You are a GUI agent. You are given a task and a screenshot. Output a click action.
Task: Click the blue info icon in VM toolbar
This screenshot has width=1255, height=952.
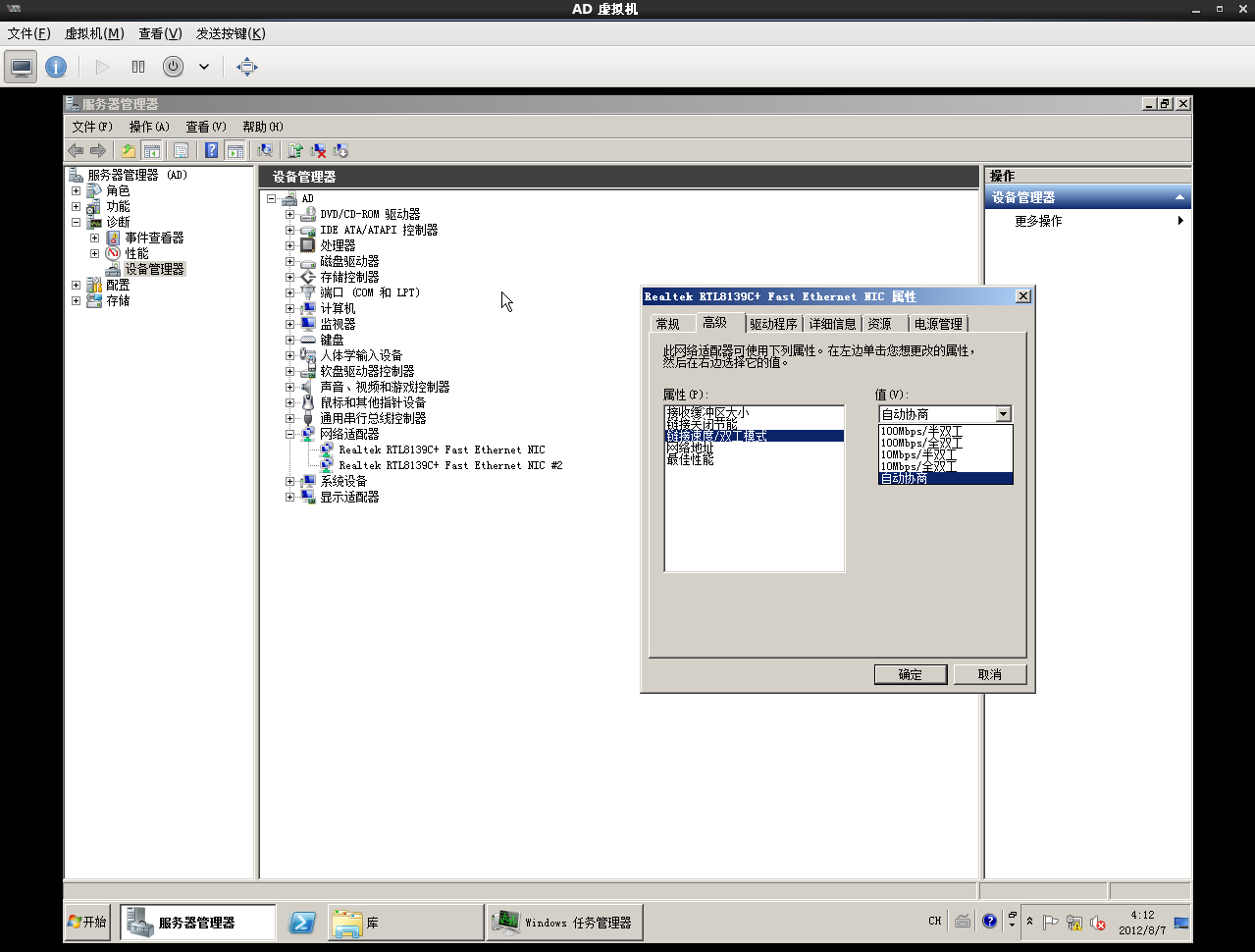(56, 67)
